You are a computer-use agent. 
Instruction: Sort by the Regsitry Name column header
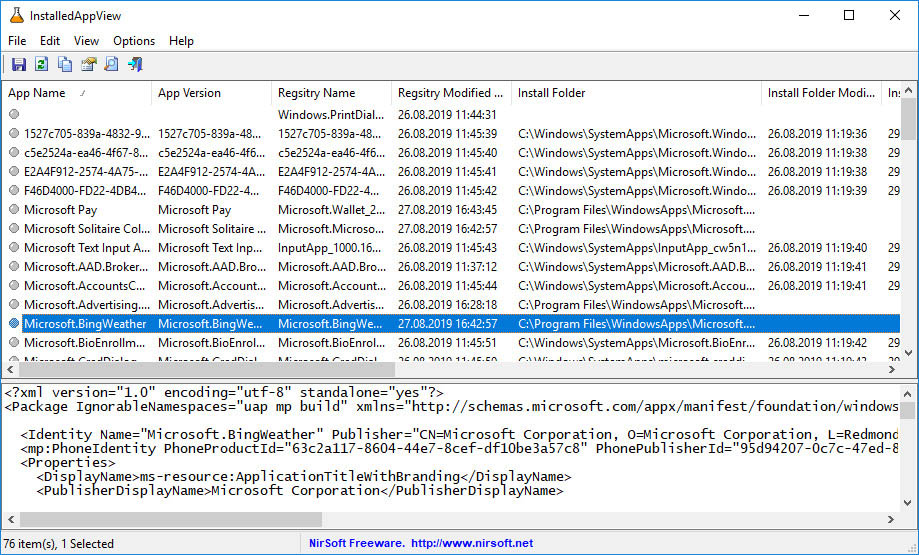tap(331, 93)
